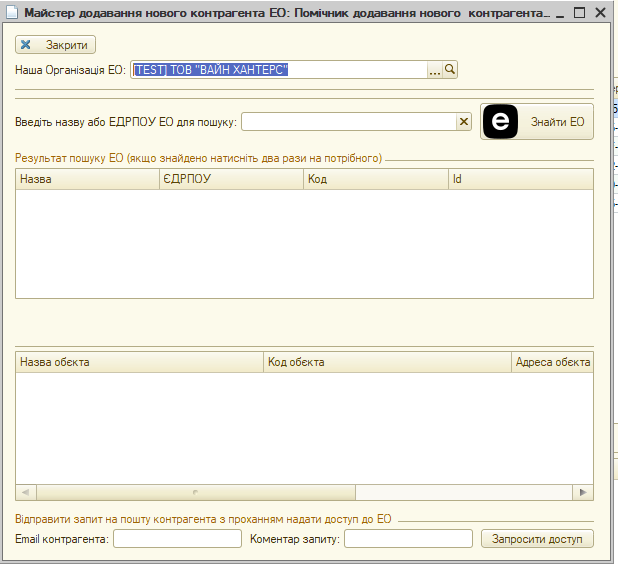The width and height of the screenshot is (618, 564).
Task: Click the right scroll arrow of objects table
Action: [583, 492]
